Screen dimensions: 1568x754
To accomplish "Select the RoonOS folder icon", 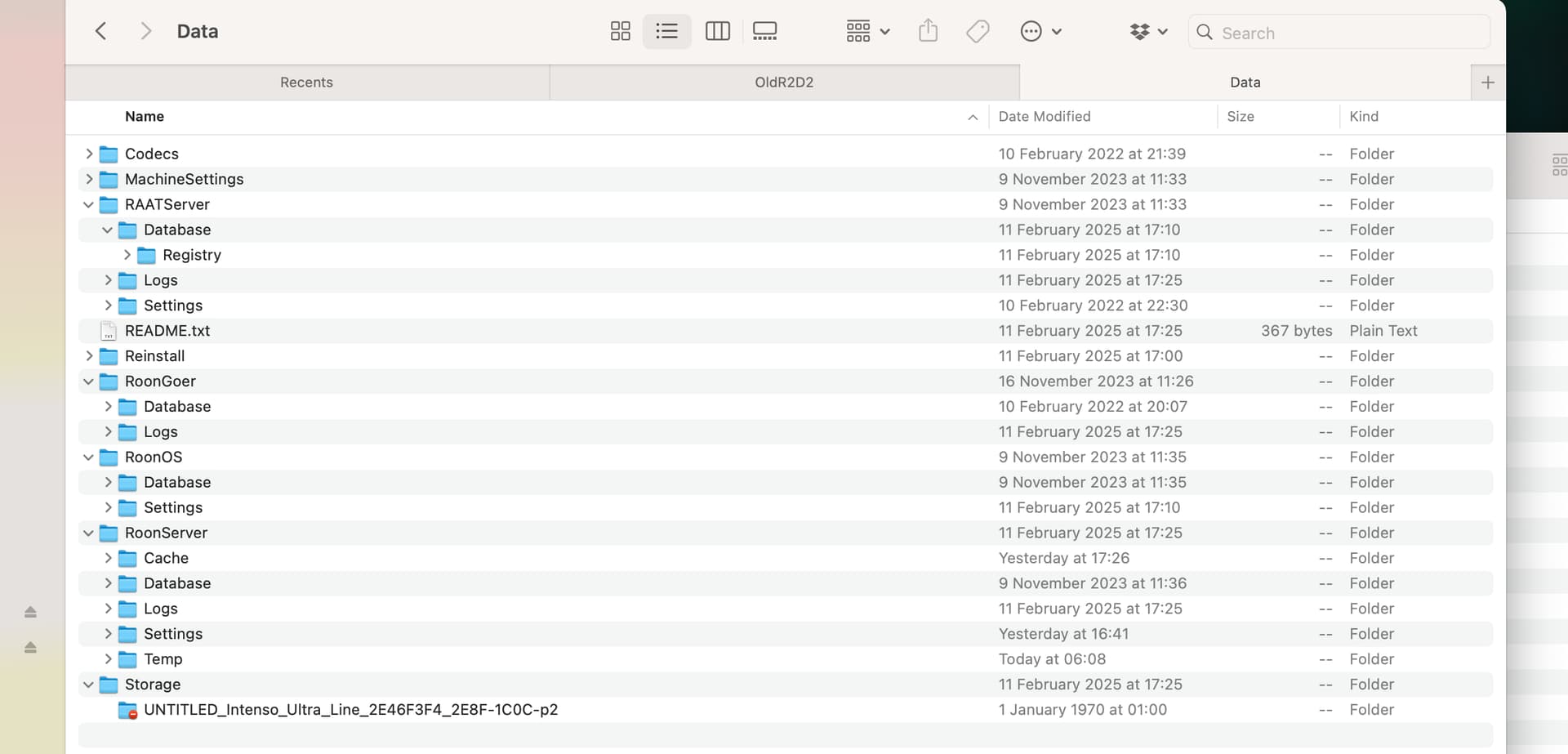I will (x=109, y=457).
